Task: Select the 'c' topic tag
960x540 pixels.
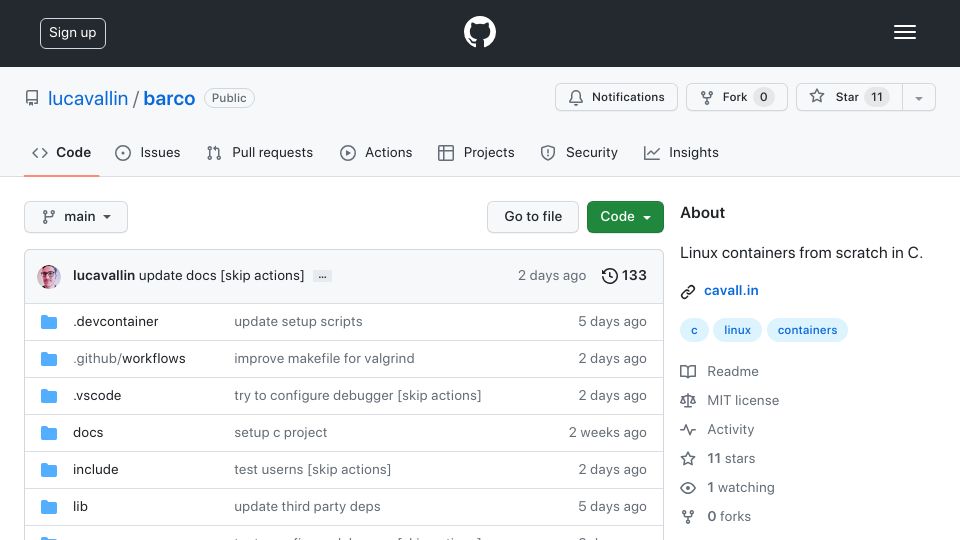Action: click(x=694, y=330)
